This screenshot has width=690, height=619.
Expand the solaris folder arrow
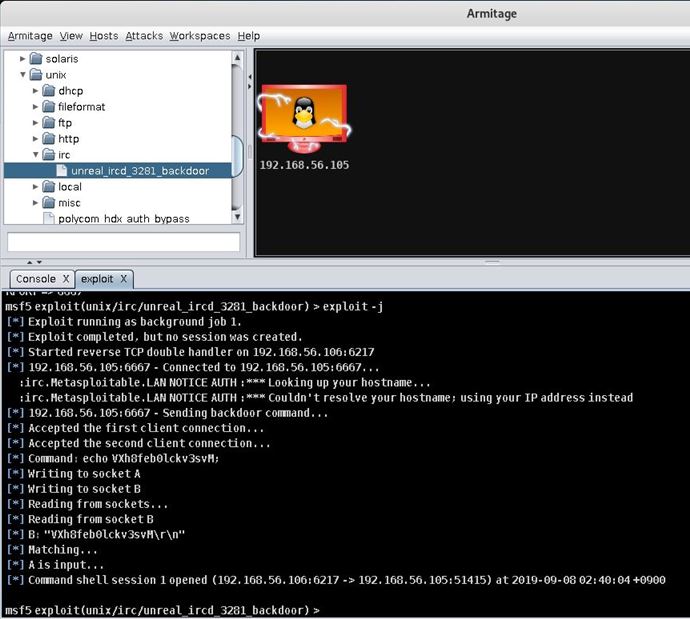click(x=22, y=59)
